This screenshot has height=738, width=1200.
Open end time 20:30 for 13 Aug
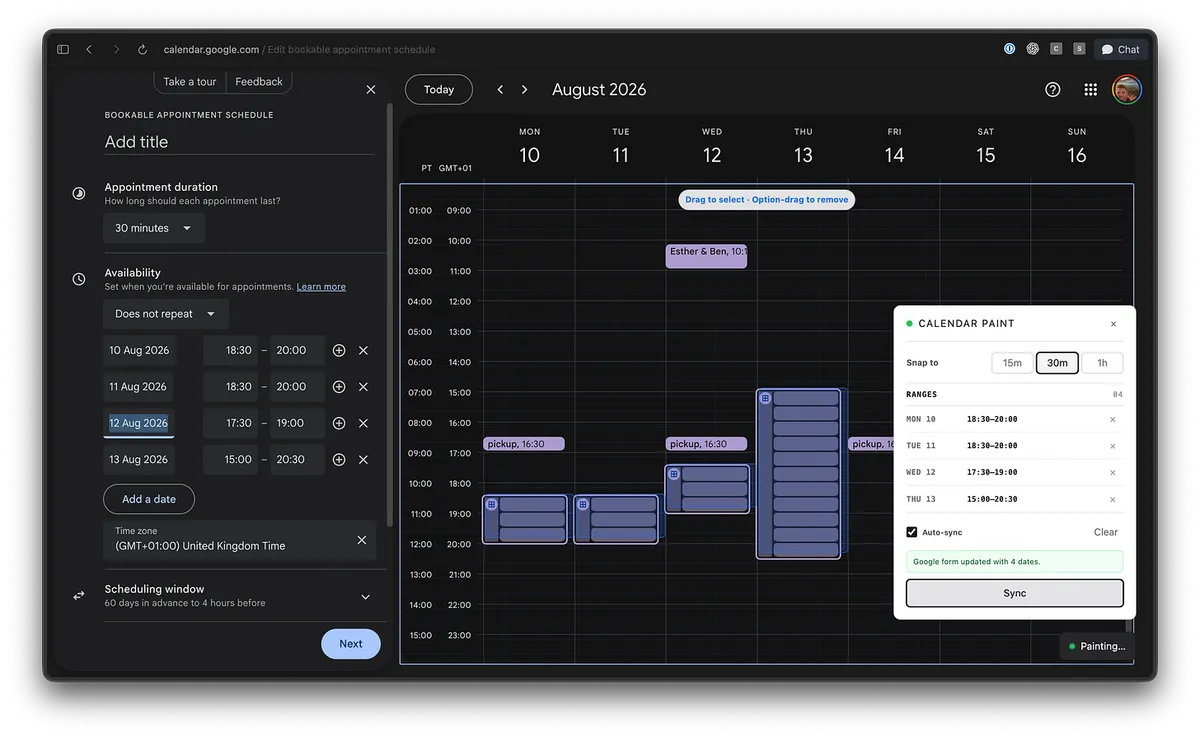point(297,460)
